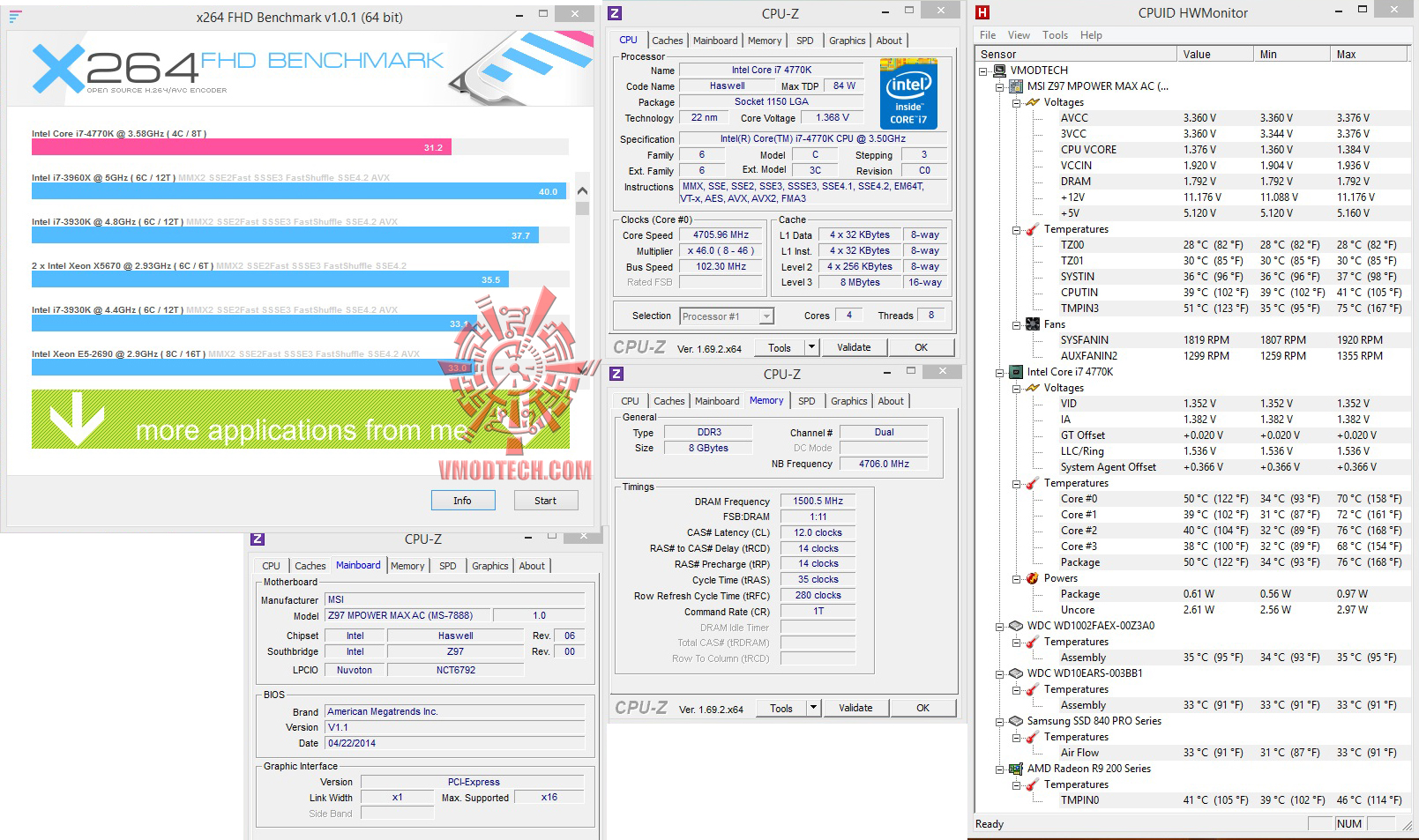Open the Tools menu in HWMonitor
Viewport: 1419px width, 840px height.
pyautogui.click(x=1055, y=35)
